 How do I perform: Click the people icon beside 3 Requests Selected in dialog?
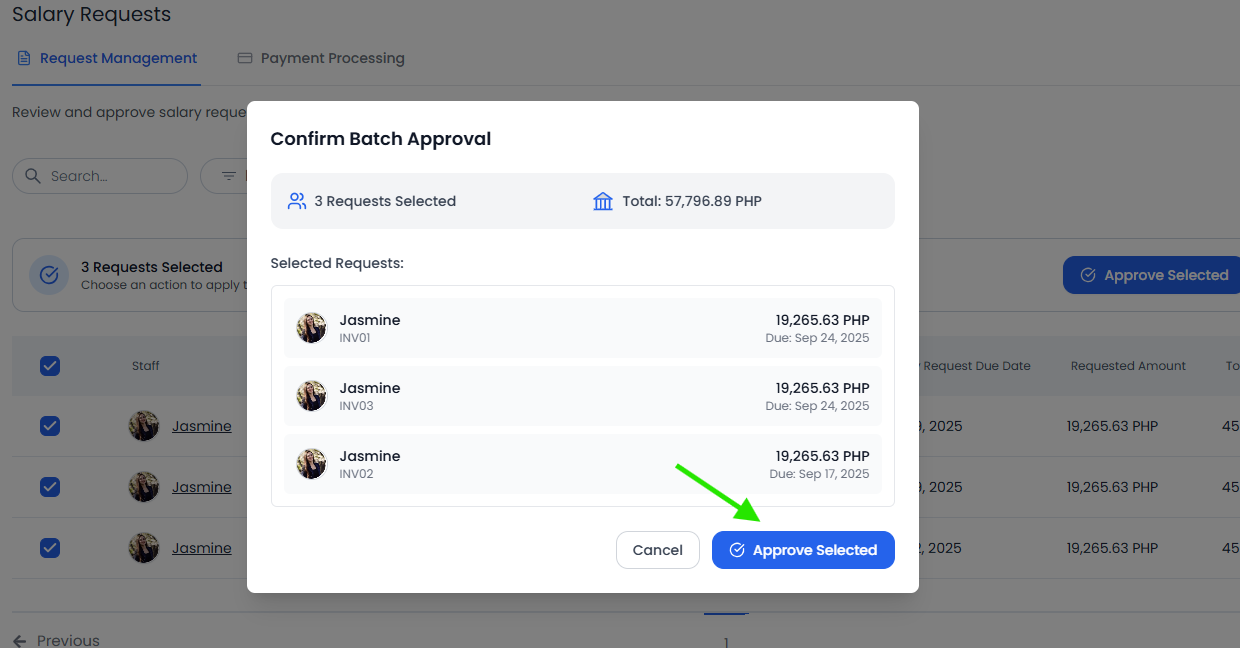coord(296,201)
